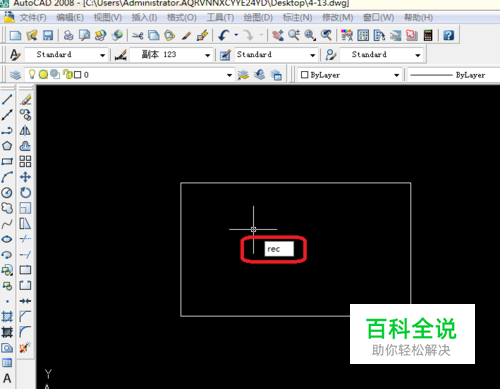500x389 pixels.
Task: Click the Plot (print) icon
Action: click(68, 35)
